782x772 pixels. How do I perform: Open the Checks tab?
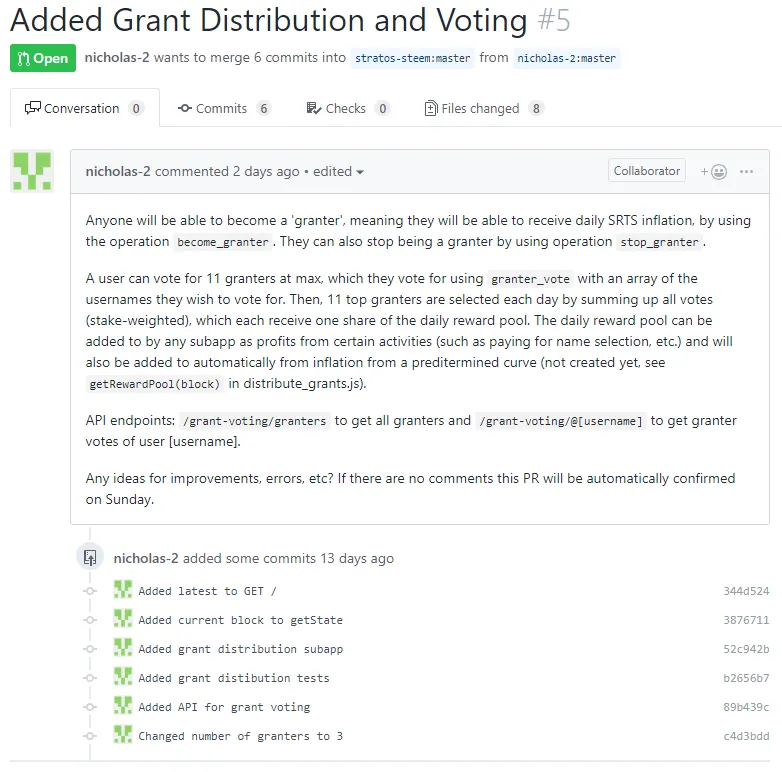(347, 108)
